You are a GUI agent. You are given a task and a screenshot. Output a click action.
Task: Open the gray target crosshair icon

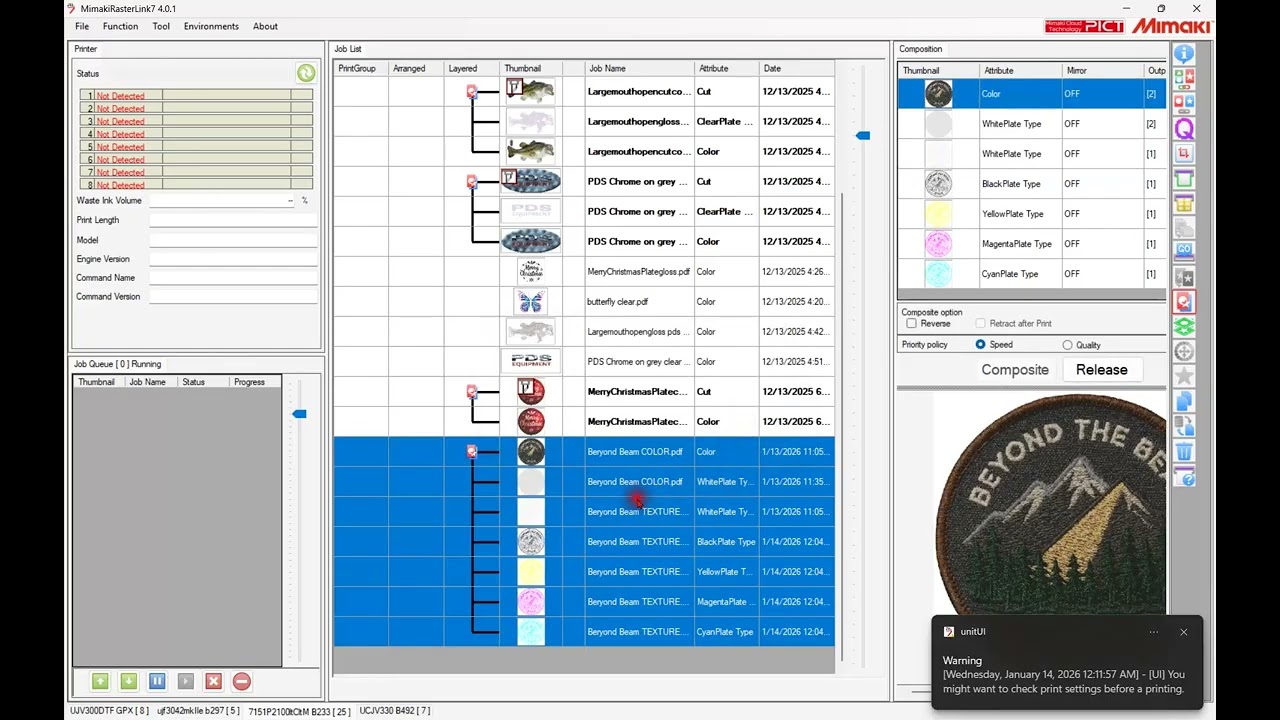point(1184,352)
